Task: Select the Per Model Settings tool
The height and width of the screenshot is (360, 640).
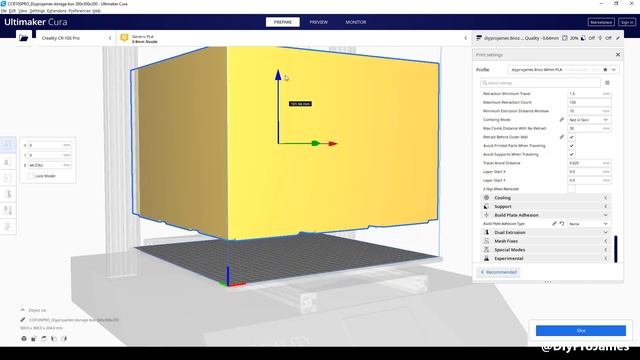Action: coord(8,210)
